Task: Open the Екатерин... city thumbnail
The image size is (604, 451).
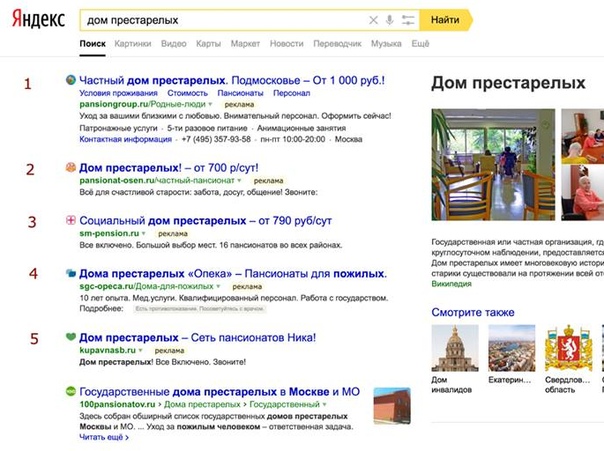Action: [x=512, y=348]
